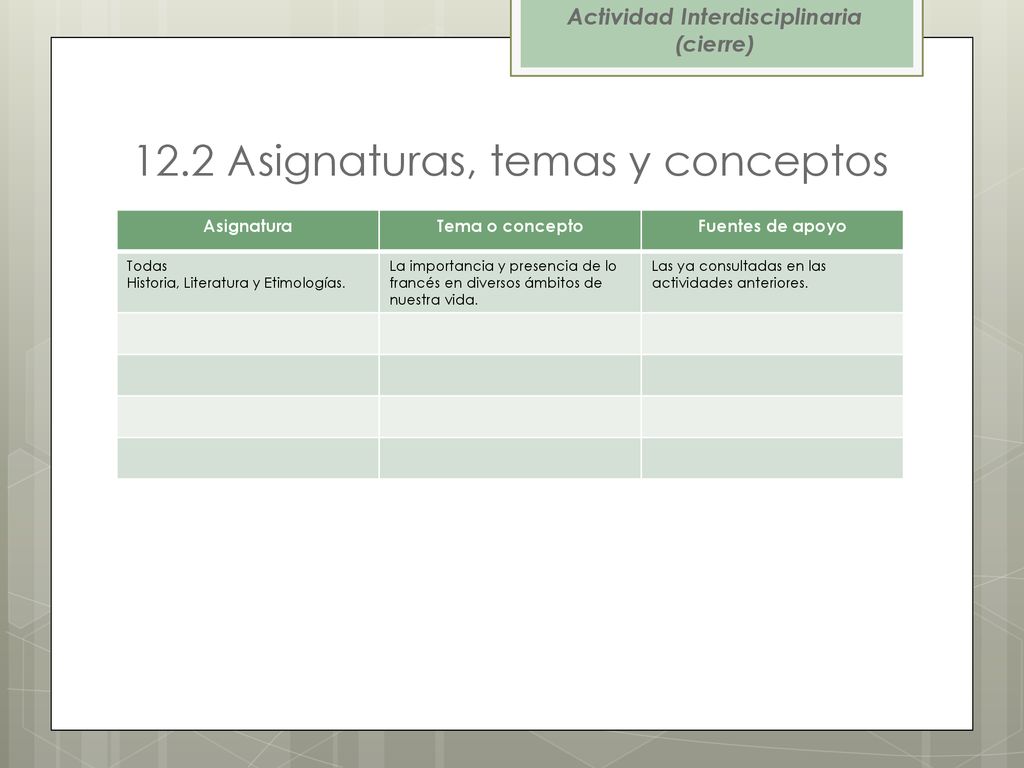Click the 'Todas' text in the first row

coord(147,266)
